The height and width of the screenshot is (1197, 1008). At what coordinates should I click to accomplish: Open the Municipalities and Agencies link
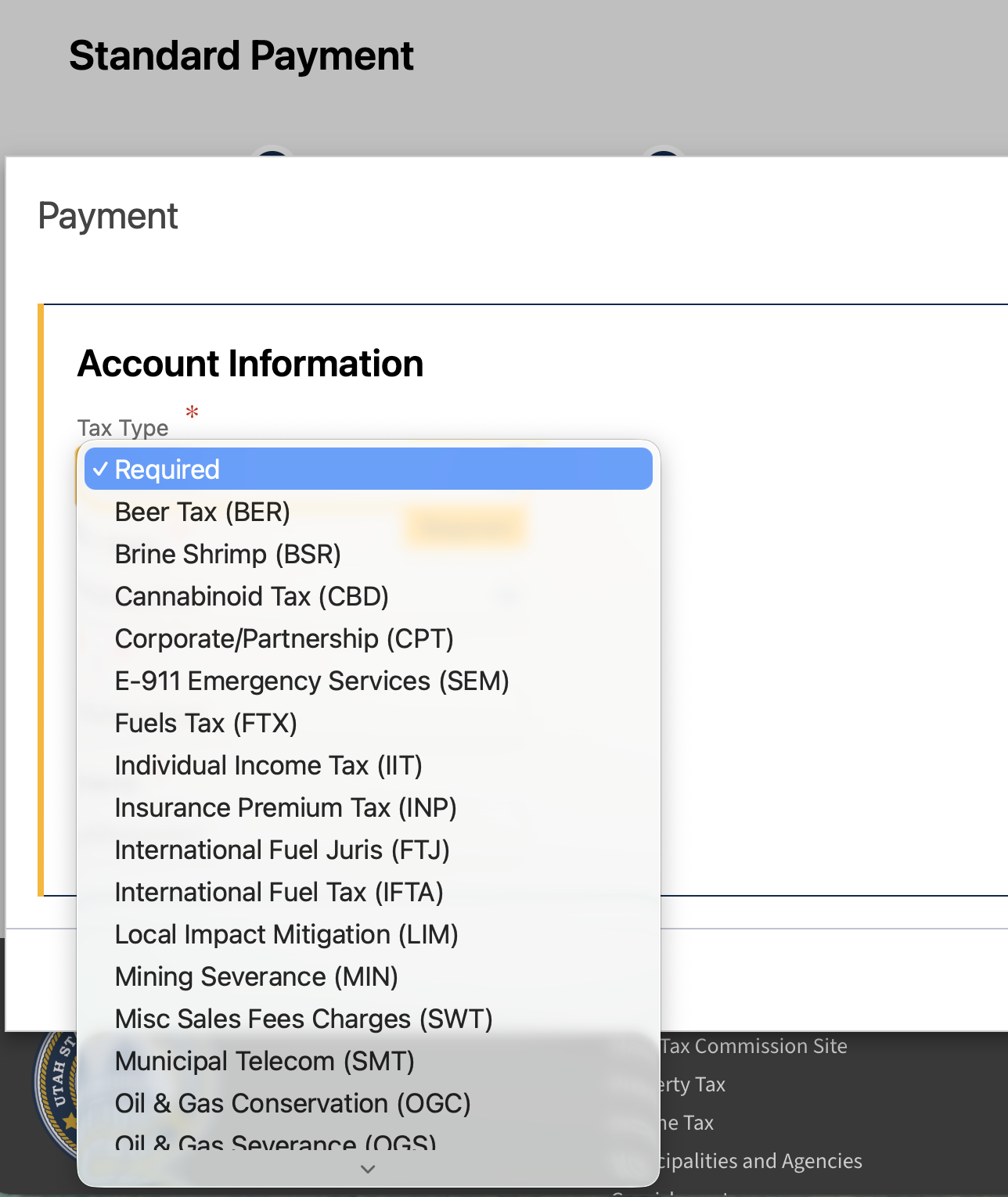(x=761, y=1161)
